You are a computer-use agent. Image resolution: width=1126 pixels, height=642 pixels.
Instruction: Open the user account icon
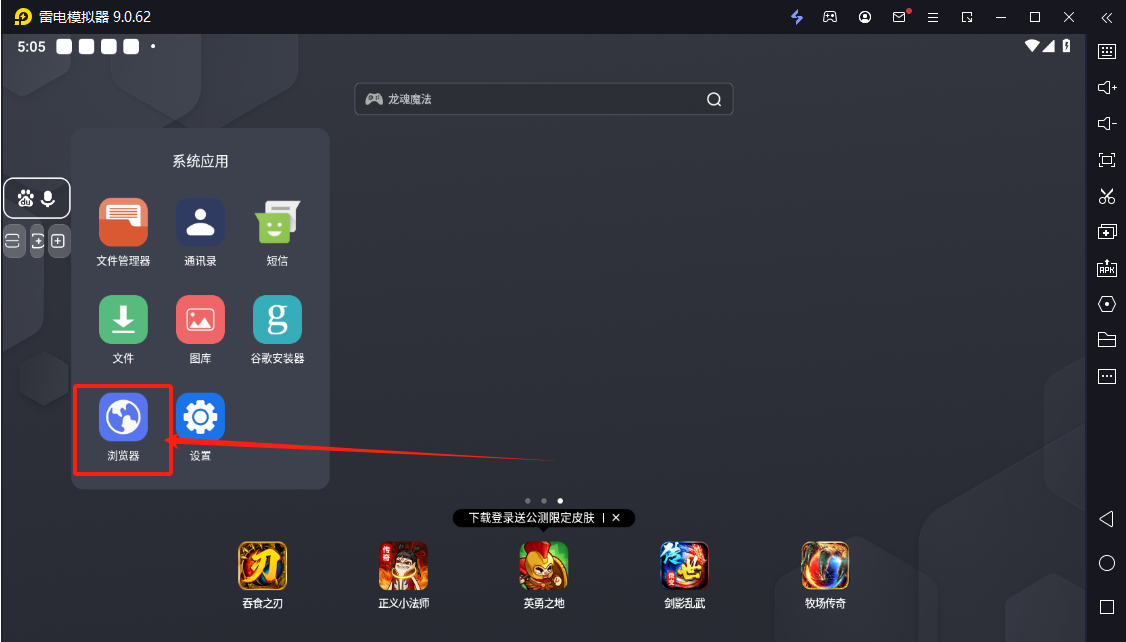[x=865, y=17]
